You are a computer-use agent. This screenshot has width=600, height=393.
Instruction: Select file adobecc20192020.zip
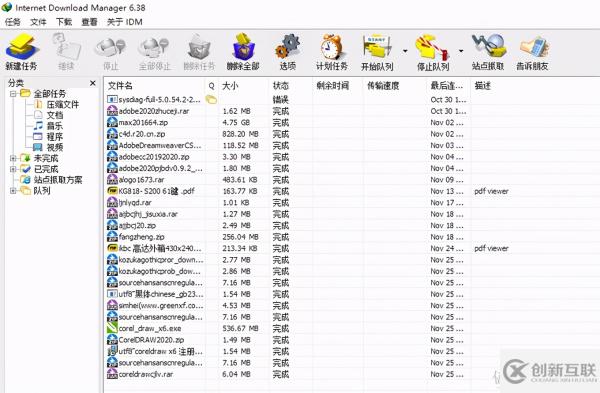pos(154,157)
